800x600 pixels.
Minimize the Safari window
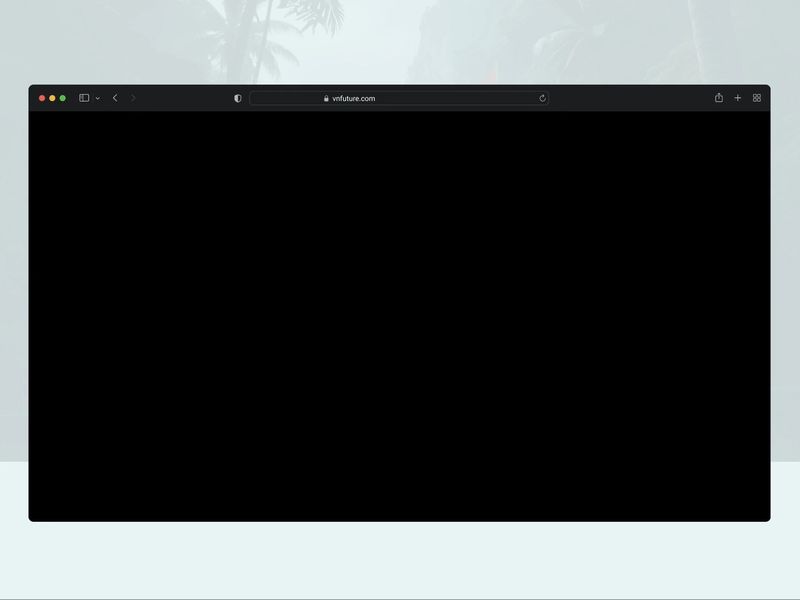click(52, 98)
